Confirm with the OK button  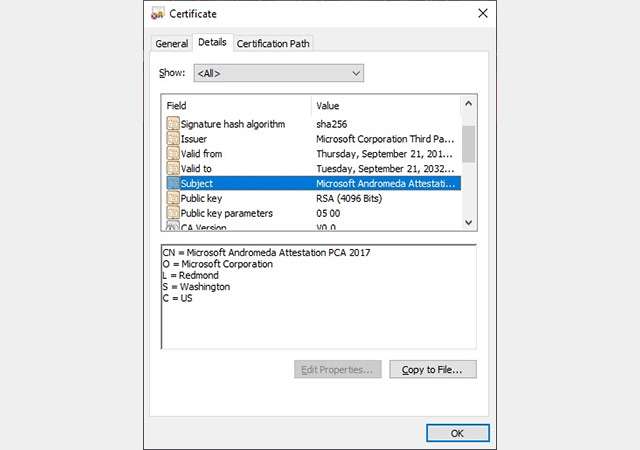tap(457, 433)
